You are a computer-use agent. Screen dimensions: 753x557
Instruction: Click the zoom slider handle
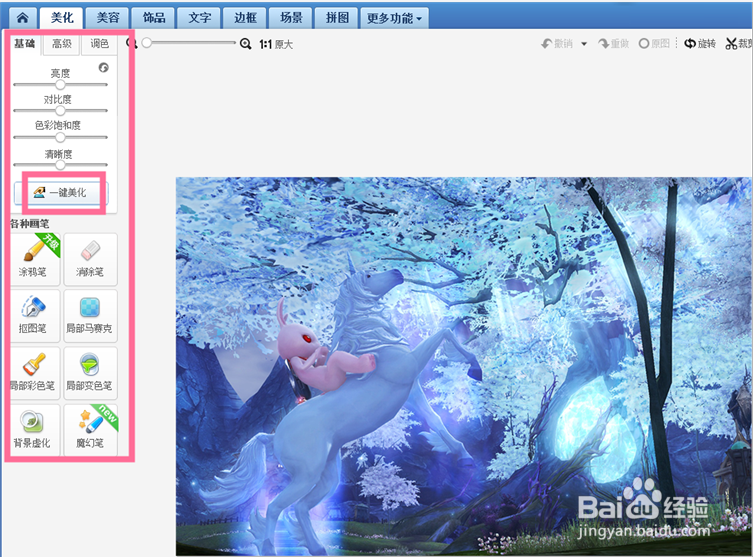(147, 43)
